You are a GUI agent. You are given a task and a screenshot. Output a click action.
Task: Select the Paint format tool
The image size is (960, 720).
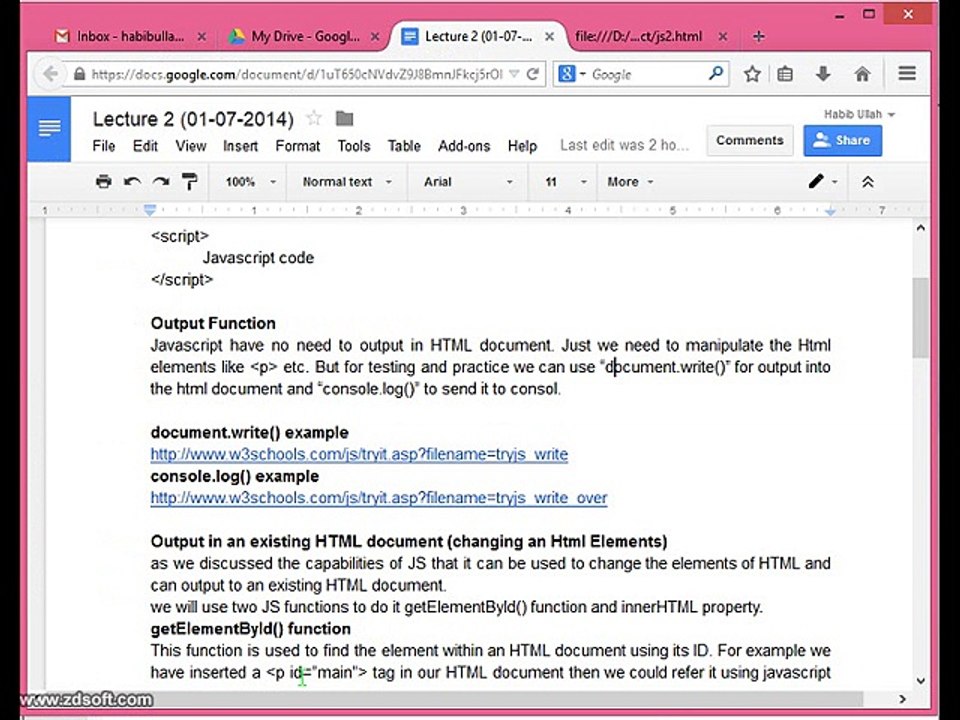[190, 181]
